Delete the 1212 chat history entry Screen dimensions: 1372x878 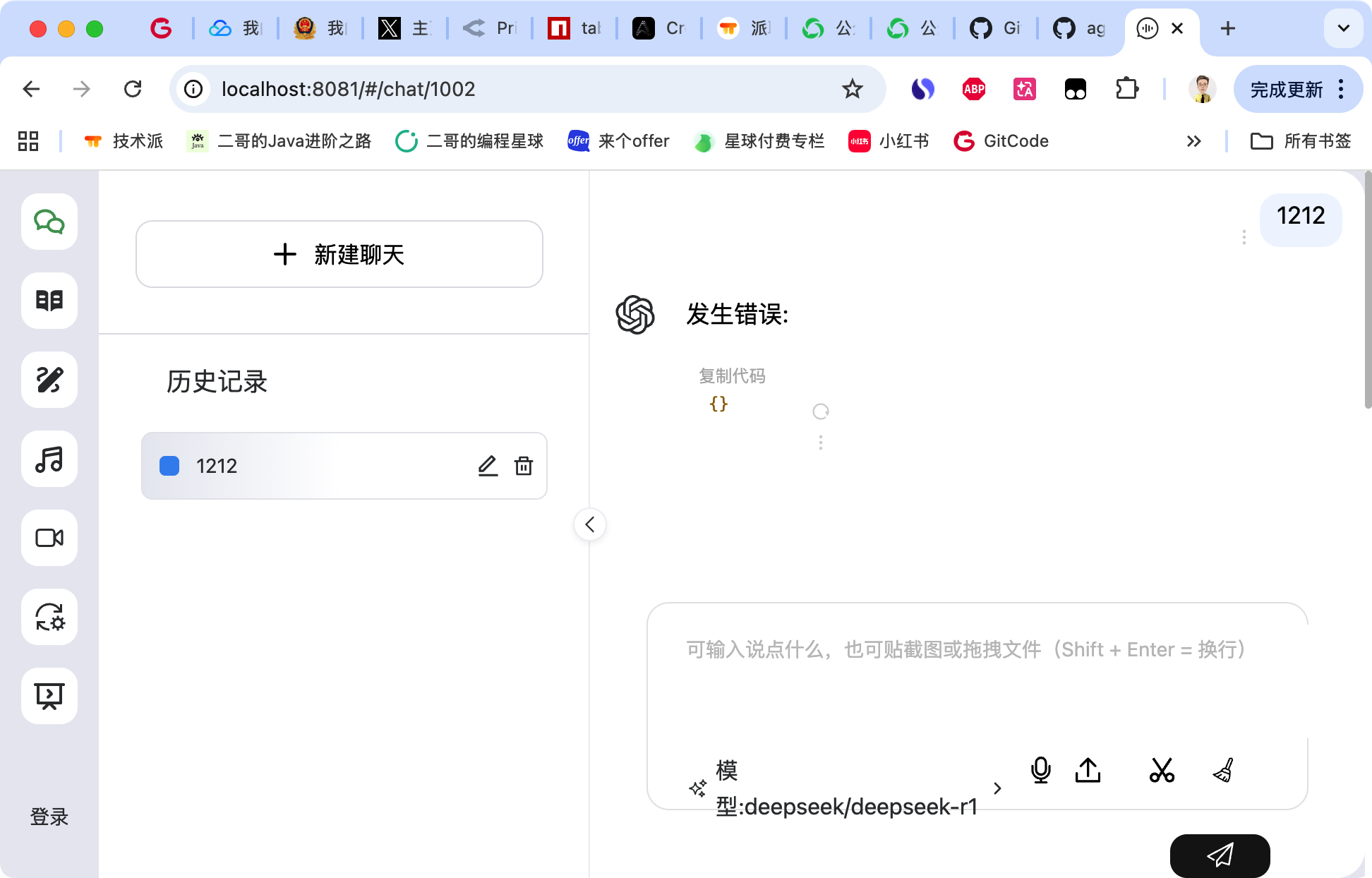coord(524,466)
